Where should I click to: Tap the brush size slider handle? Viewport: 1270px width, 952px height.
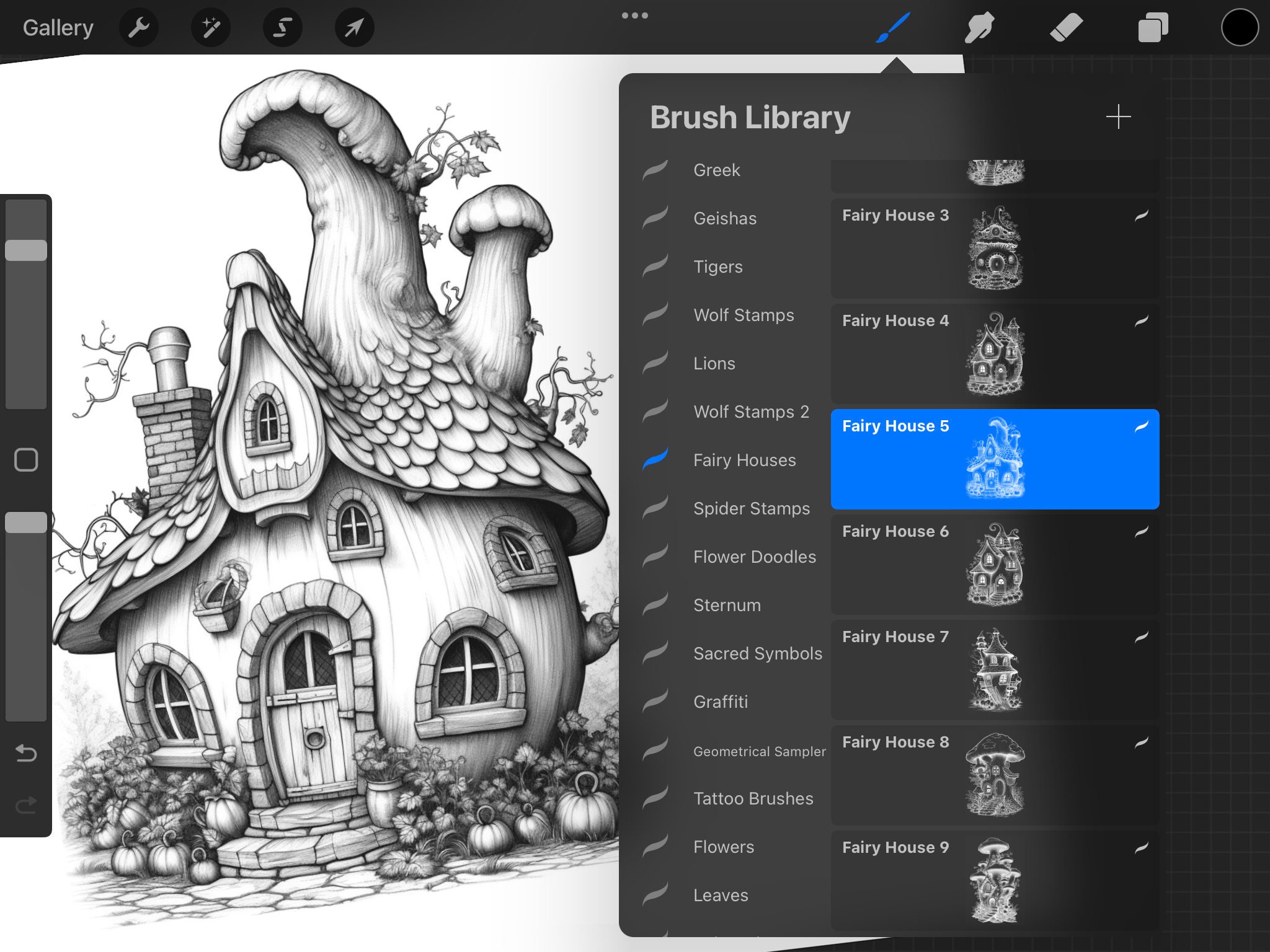26,250
